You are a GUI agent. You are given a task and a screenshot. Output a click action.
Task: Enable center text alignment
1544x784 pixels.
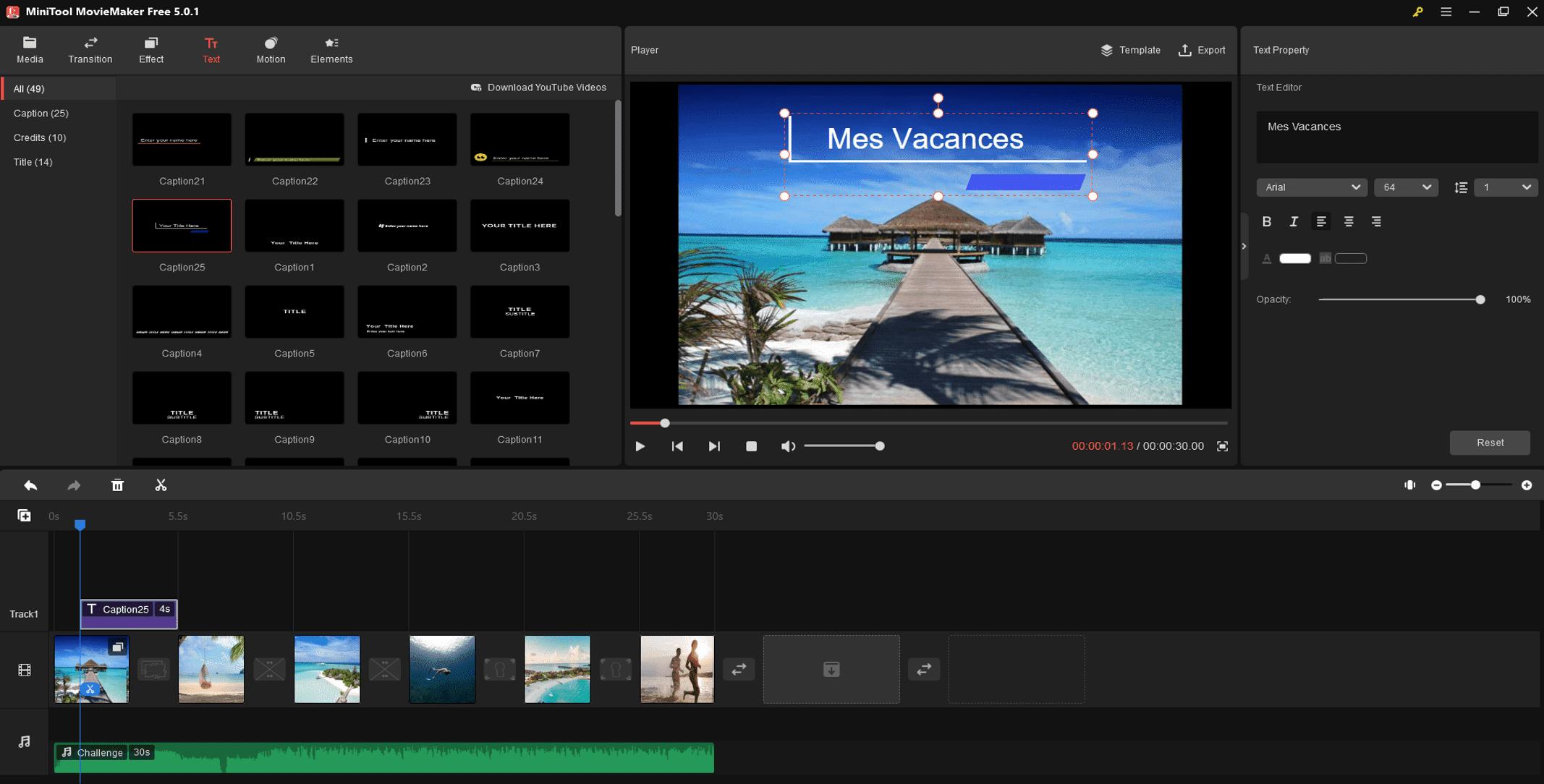[1349, 222]
